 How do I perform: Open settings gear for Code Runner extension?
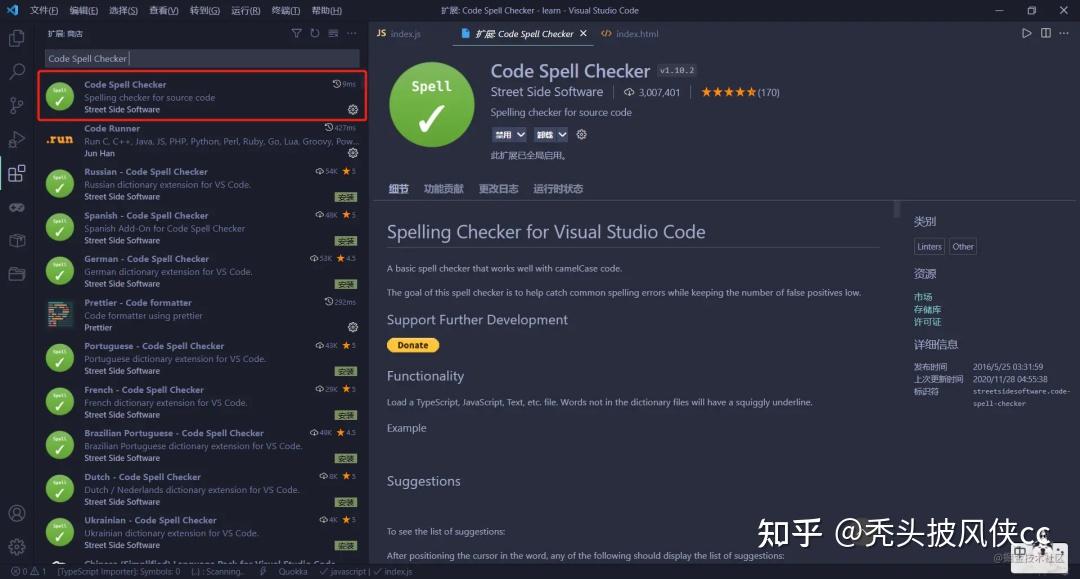pos(353,153)
